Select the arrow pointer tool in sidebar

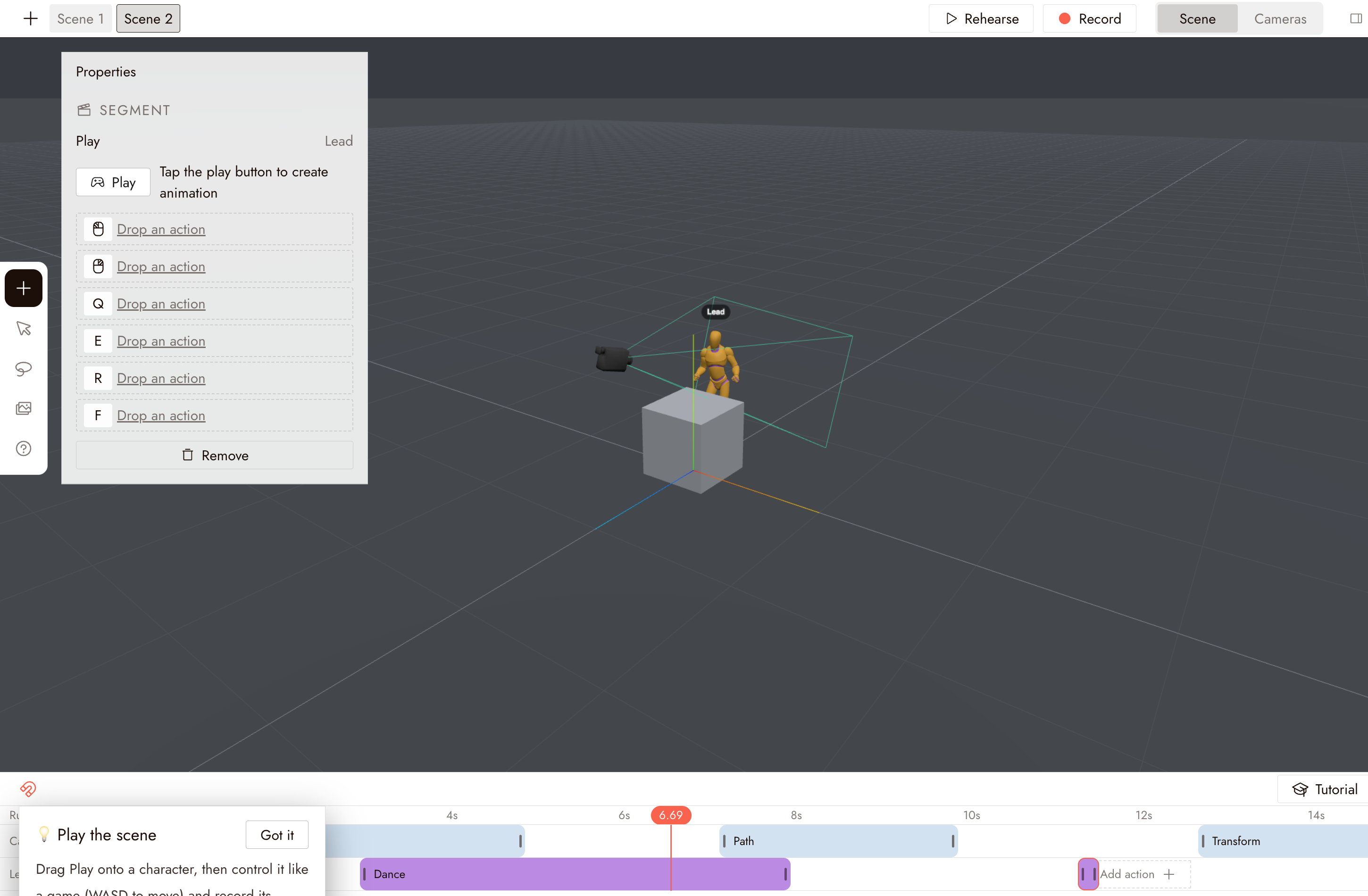[x=24, y=328]
